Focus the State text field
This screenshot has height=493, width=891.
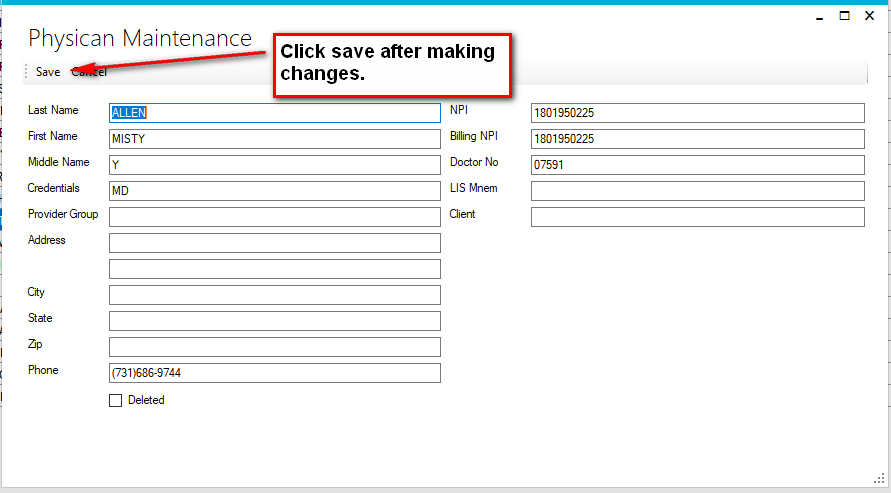tap(274, 321)
